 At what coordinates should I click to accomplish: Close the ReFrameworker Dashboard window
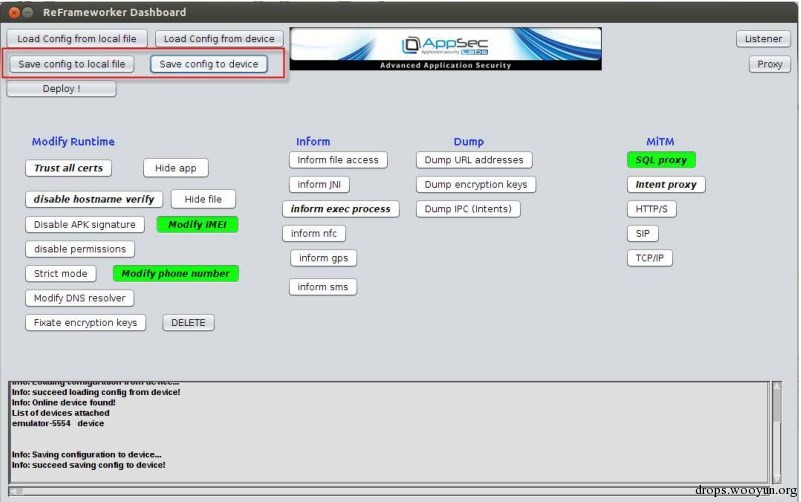point(11,12)
